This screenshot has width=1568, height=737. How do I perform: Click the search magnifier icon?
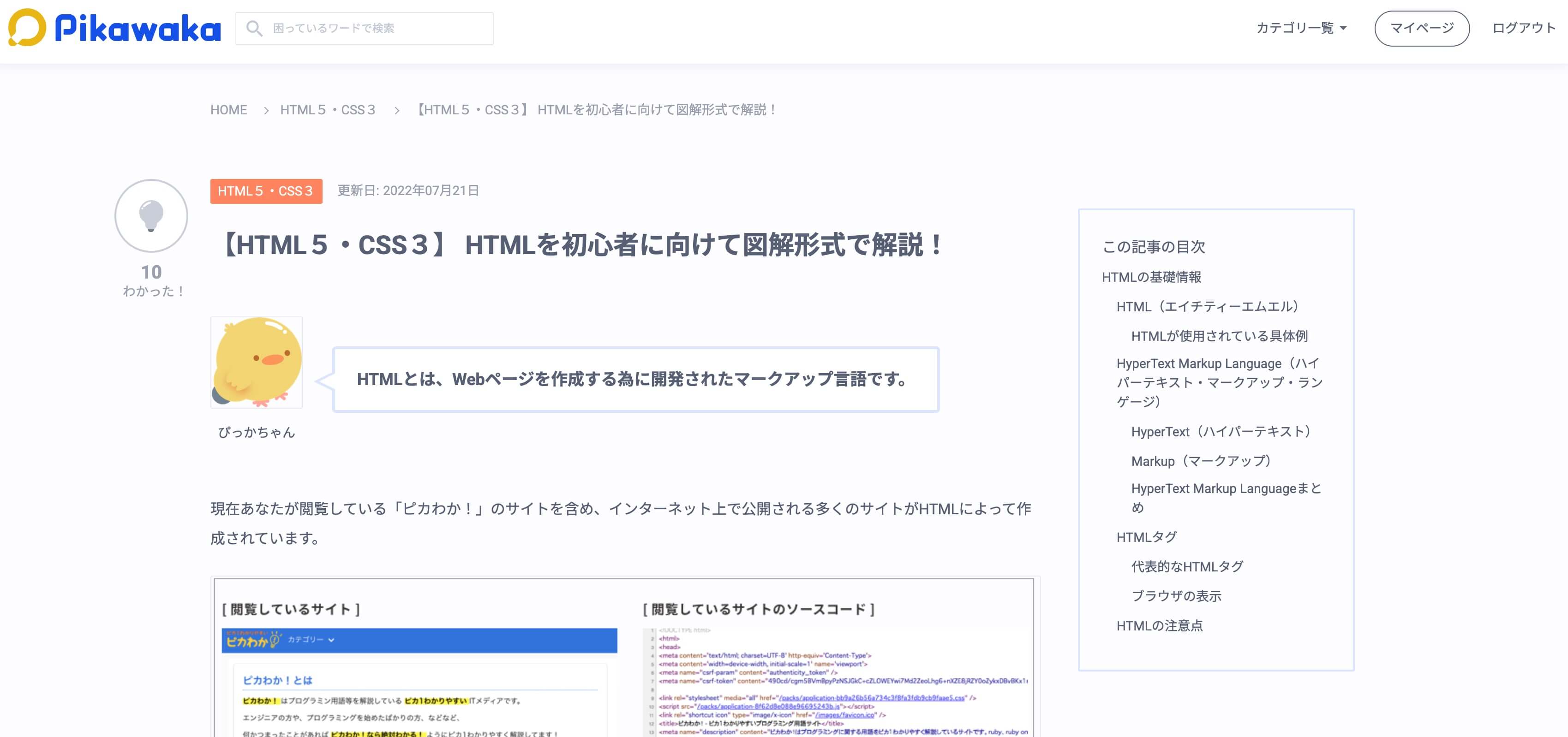(x=254, y=29)
